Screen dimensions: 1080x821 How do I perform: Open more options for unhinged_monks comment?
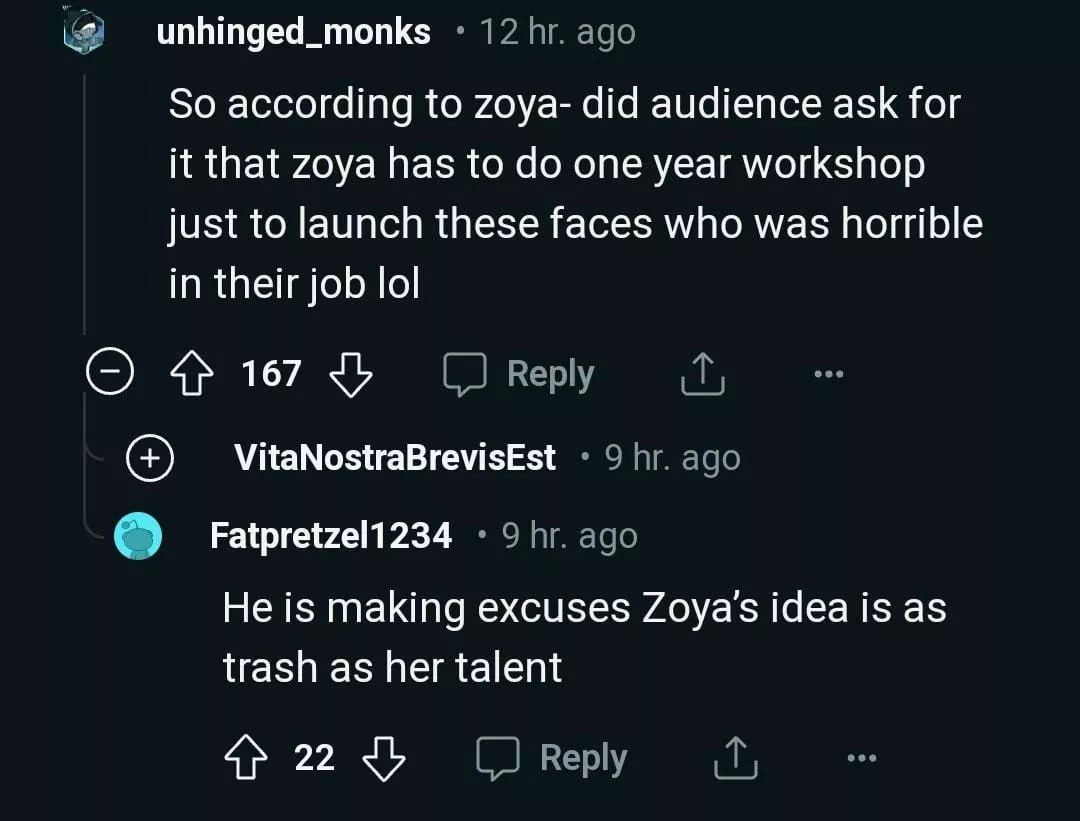tap(829, 374)
